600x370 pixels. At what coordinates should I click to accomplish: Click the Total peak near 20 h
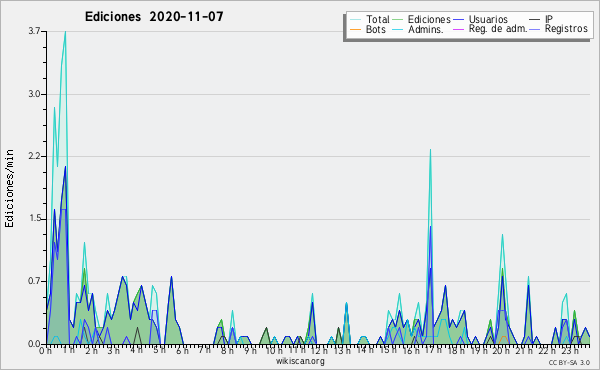coord(502,235)
